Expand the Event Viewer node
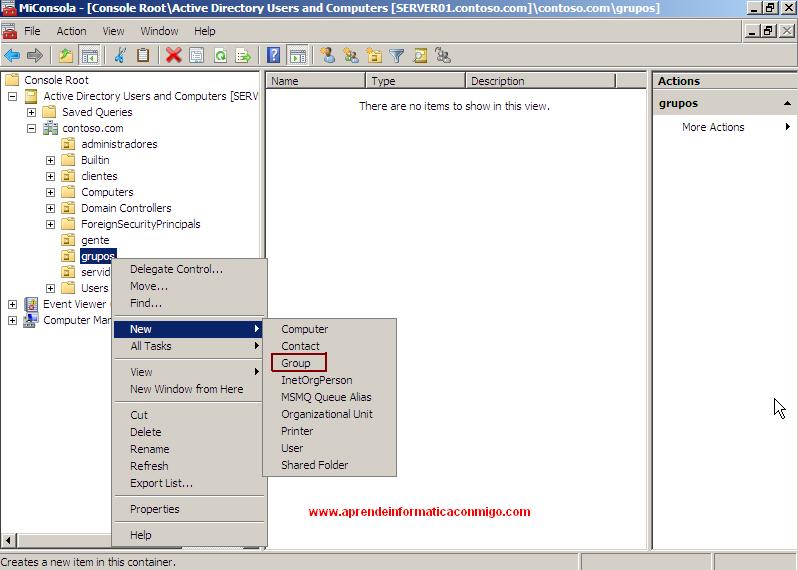Screen dimensions: 798x570 pos(12,304)
